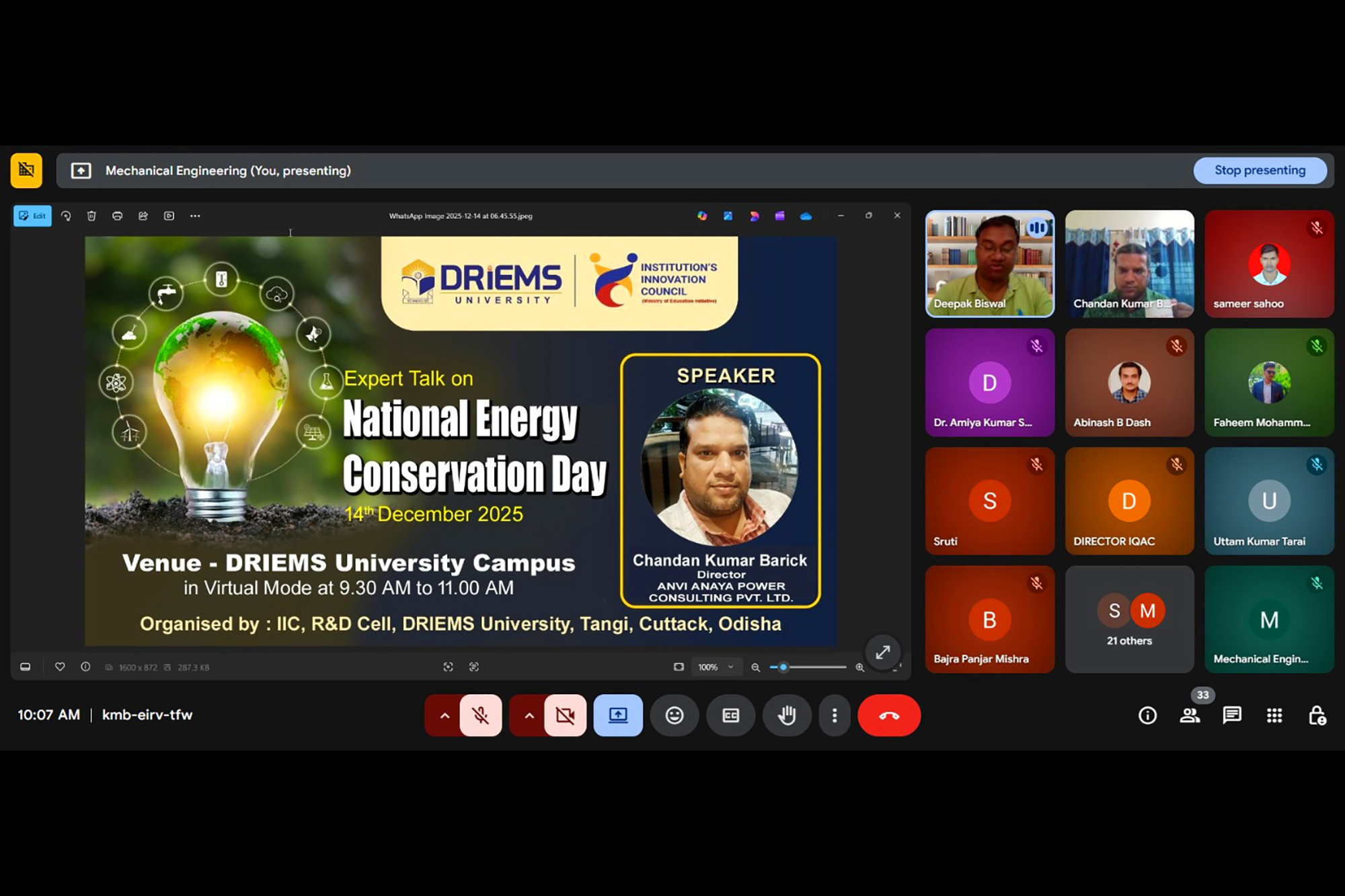Click the leave call button
This screenshot has width=1345, height=896.
pos(888,715)
